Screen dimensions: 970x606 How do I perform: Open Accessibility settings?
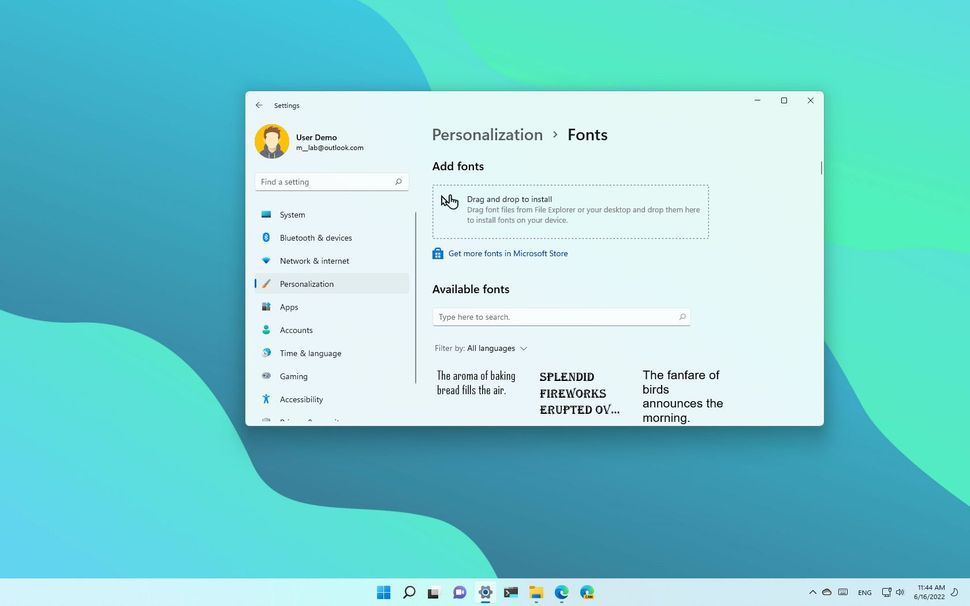point(301,399)
